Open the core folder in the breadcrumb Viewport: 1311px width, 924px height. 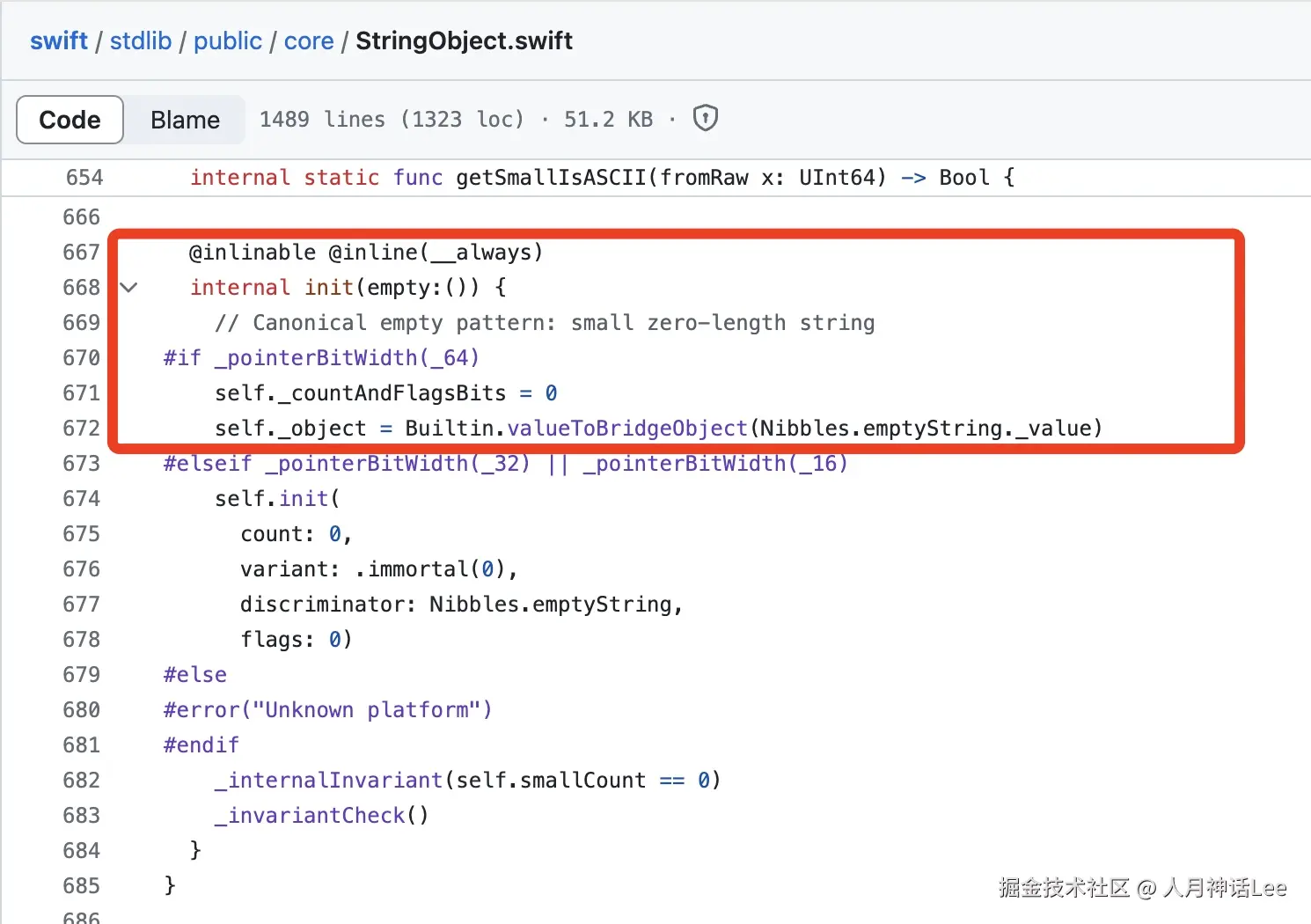(x=309, y=40)
